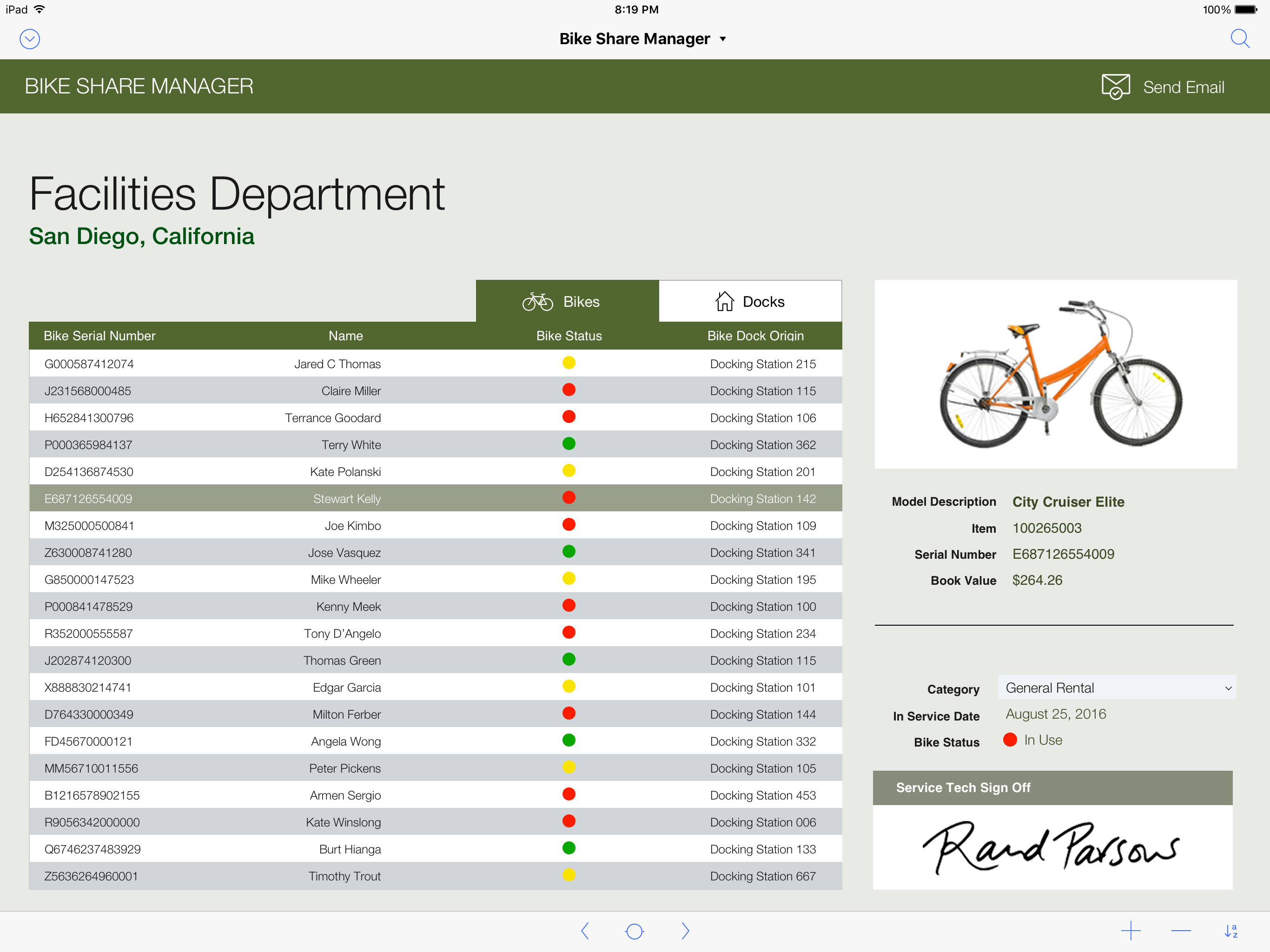Switch to the Docks tab
1270x952 pixels.
[750, 301]
